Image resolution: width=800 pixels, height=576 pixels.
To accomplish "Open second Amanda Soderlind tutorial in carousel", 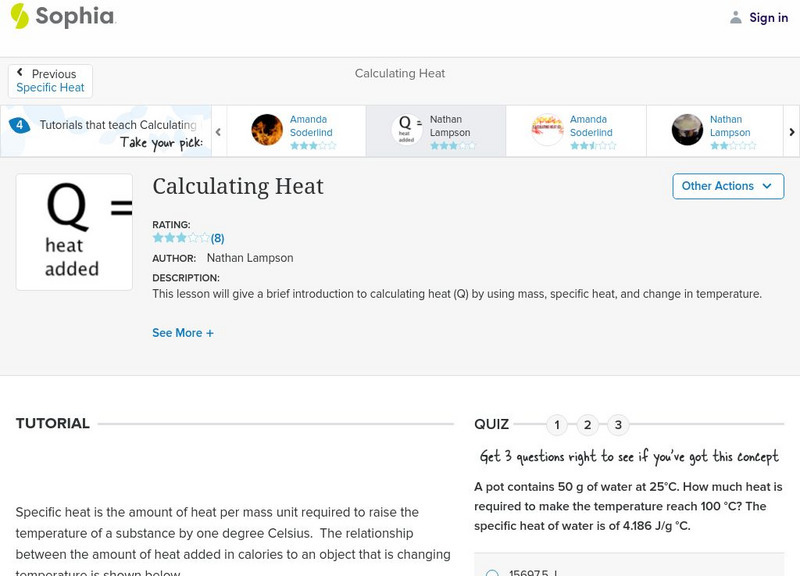I will (547, 130).
